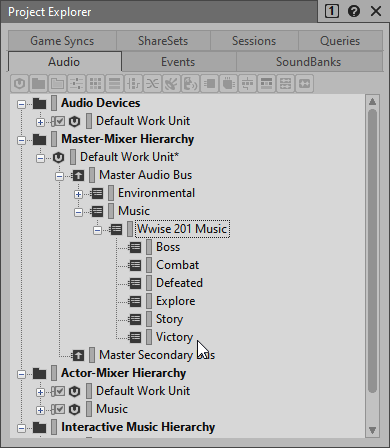390x448 pixels.
Task: Select the Victory bus
Action: (174, 337)
